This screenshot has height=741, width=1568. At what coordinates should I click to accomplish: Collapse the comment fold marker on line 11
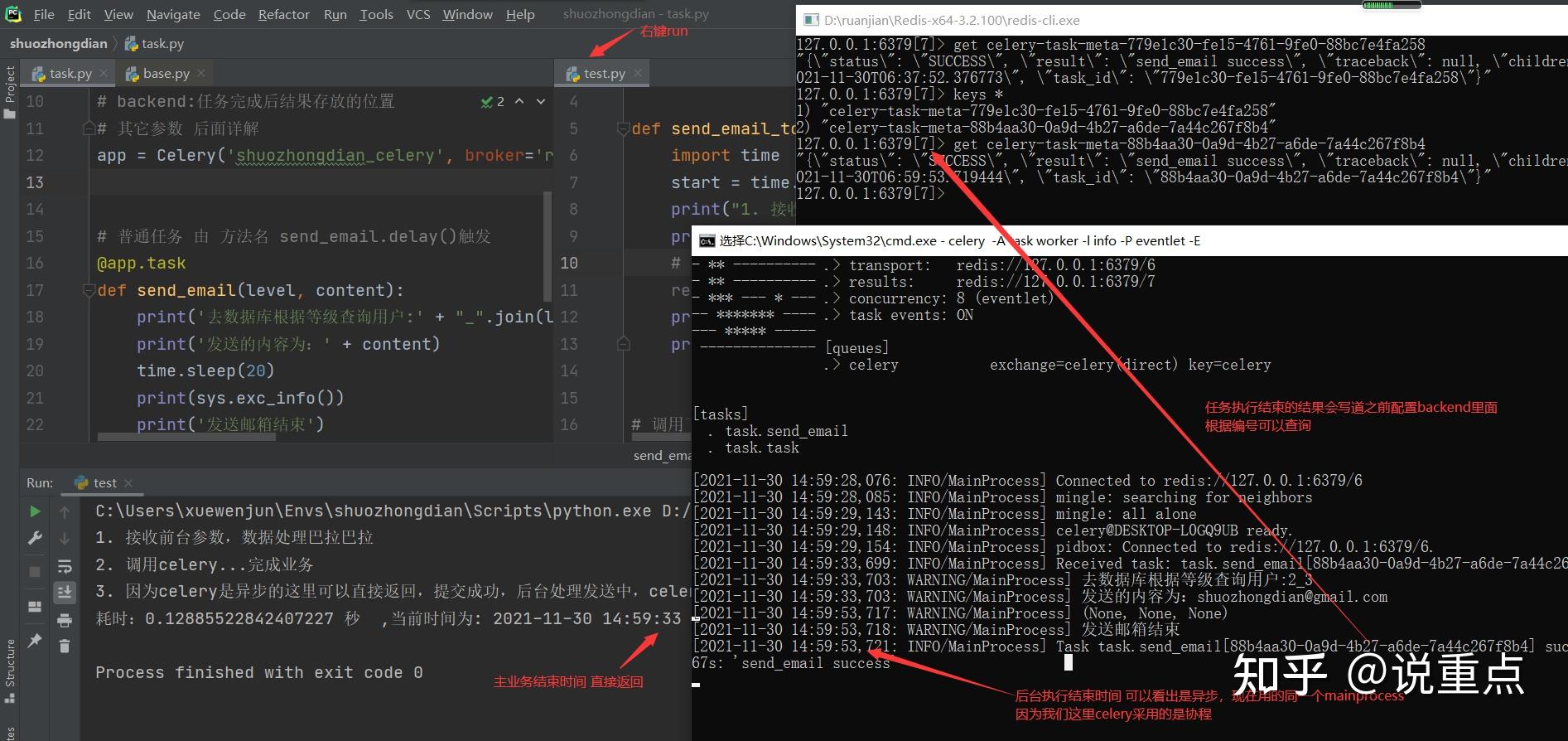click(89, 128)
